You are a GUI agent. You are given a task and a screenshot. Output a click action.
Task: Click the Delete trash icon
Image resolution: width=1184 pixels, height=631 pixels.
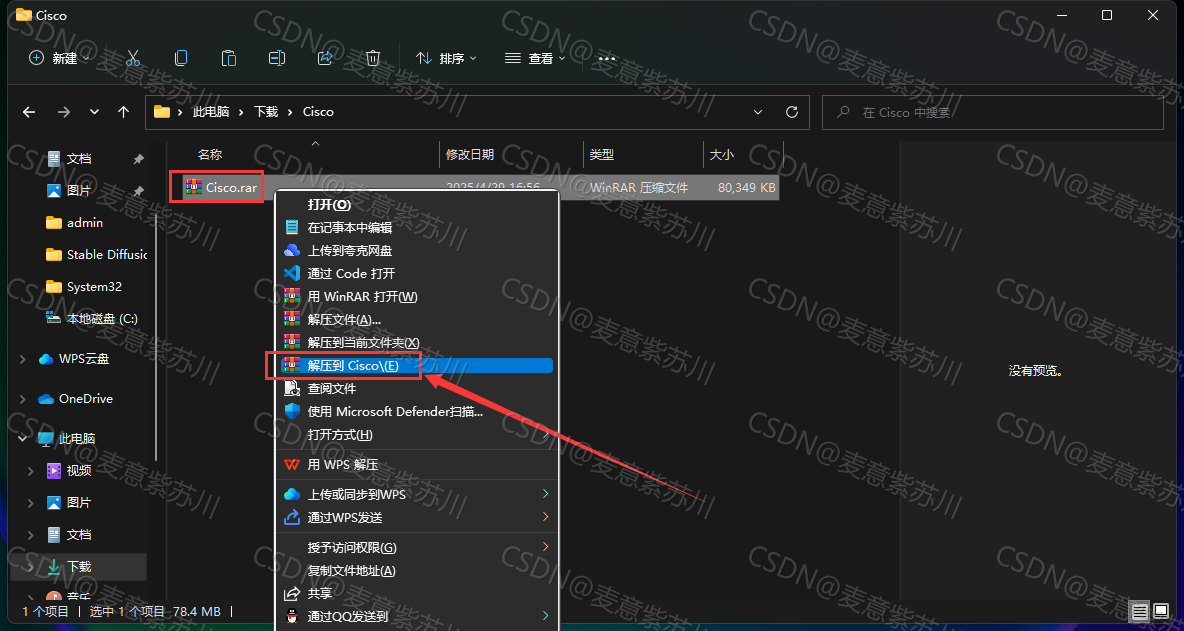(373, 58)
